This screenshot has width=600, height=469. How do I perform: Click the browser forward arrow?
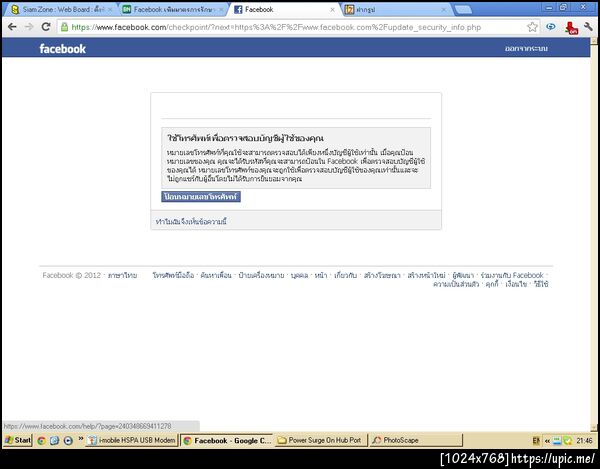tap(29, 27)
